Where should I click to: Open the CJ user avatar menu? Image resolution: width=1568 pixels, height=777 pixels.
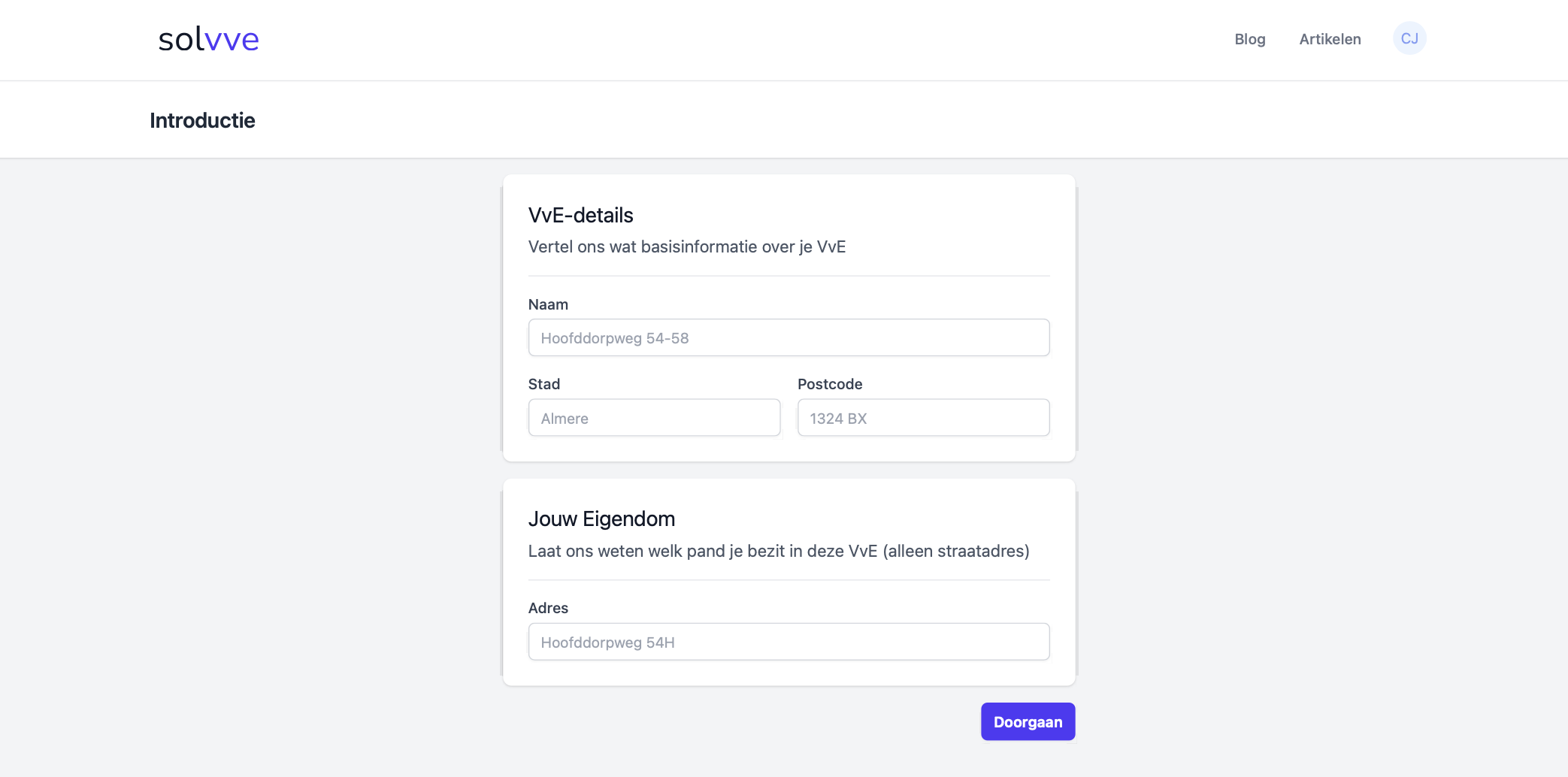click(1409, 38)
